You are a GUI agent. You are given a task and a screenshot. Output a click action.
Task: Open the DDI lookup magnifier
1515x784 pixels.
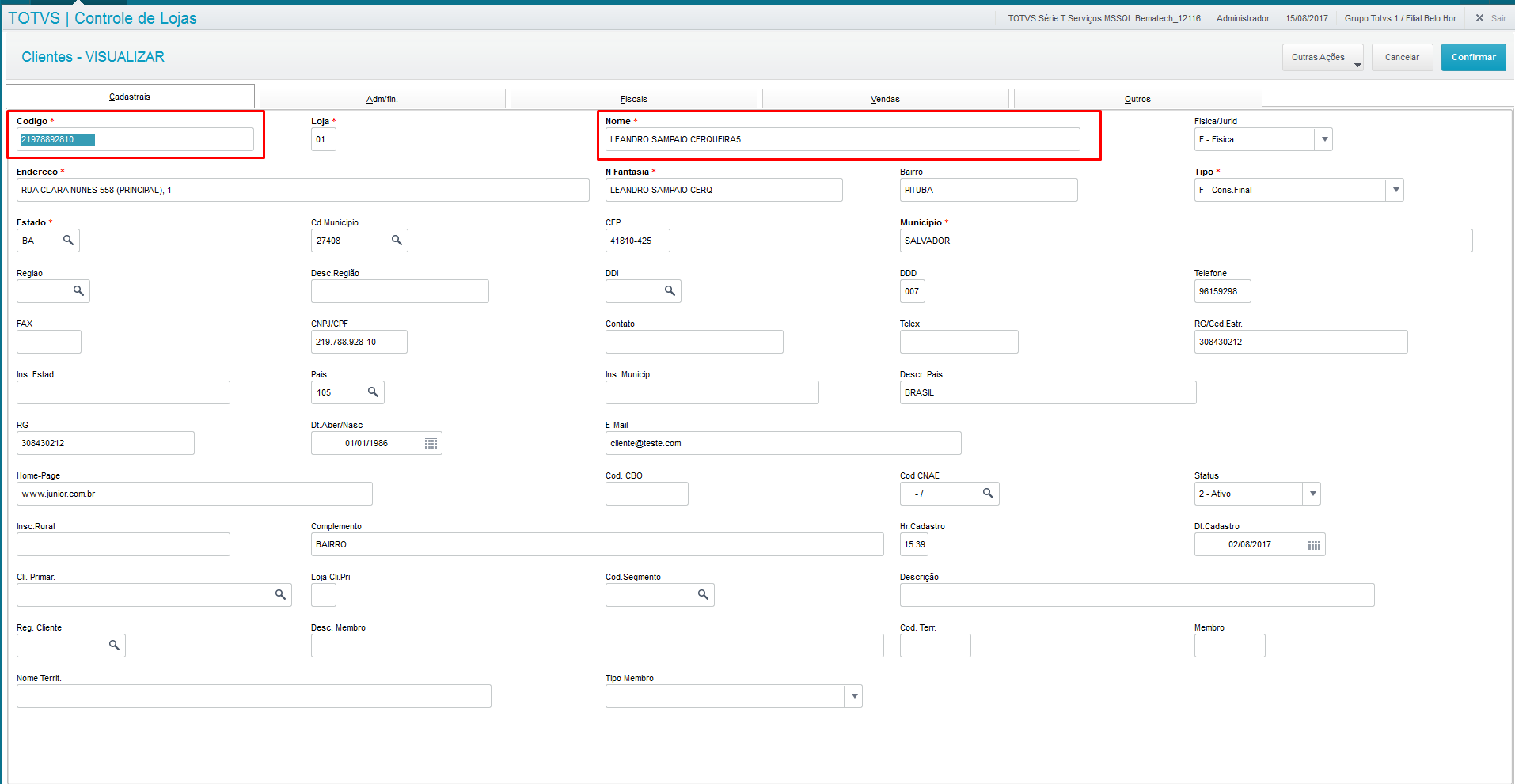click(670, 291)
